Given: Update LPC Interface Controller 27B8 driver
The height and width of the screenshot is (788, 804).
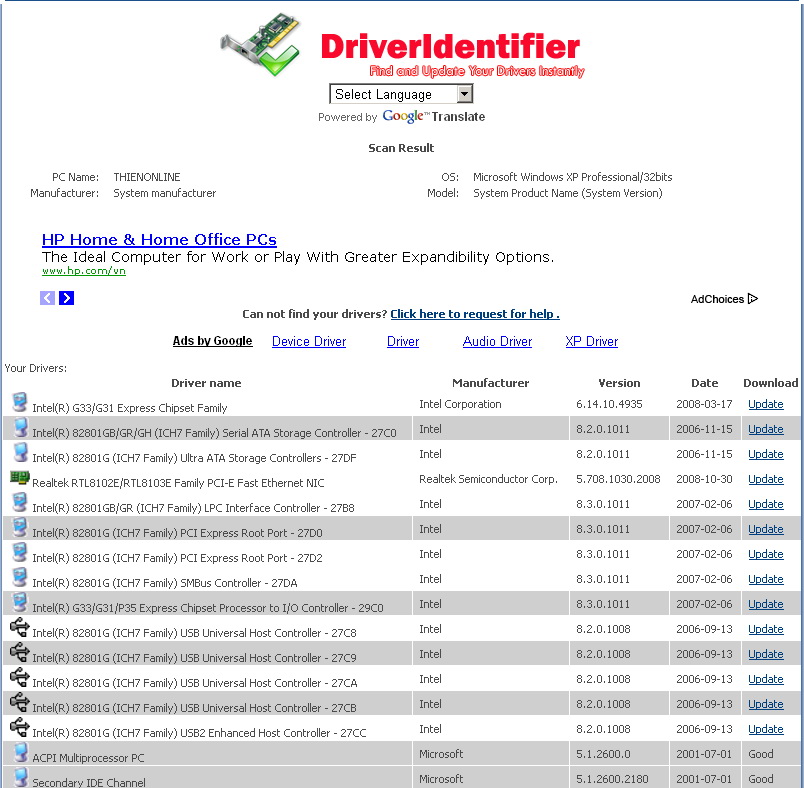Looking at the screenshot, I should tap(766, 504).
